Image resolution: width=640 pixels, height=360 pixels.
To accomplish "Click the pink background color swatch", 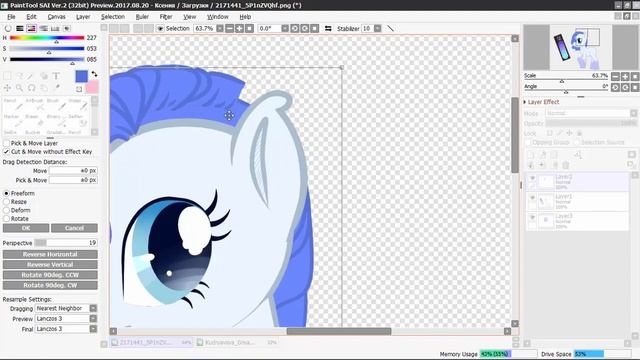I will click(x=92, y=87).
